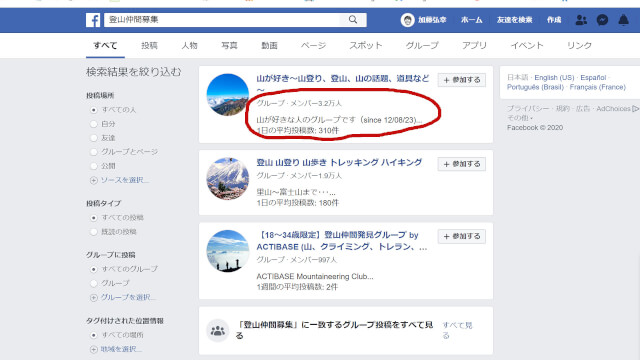Click the すべて見る link
The width and height of the screenshot is (640, 360).
(457, 330)
